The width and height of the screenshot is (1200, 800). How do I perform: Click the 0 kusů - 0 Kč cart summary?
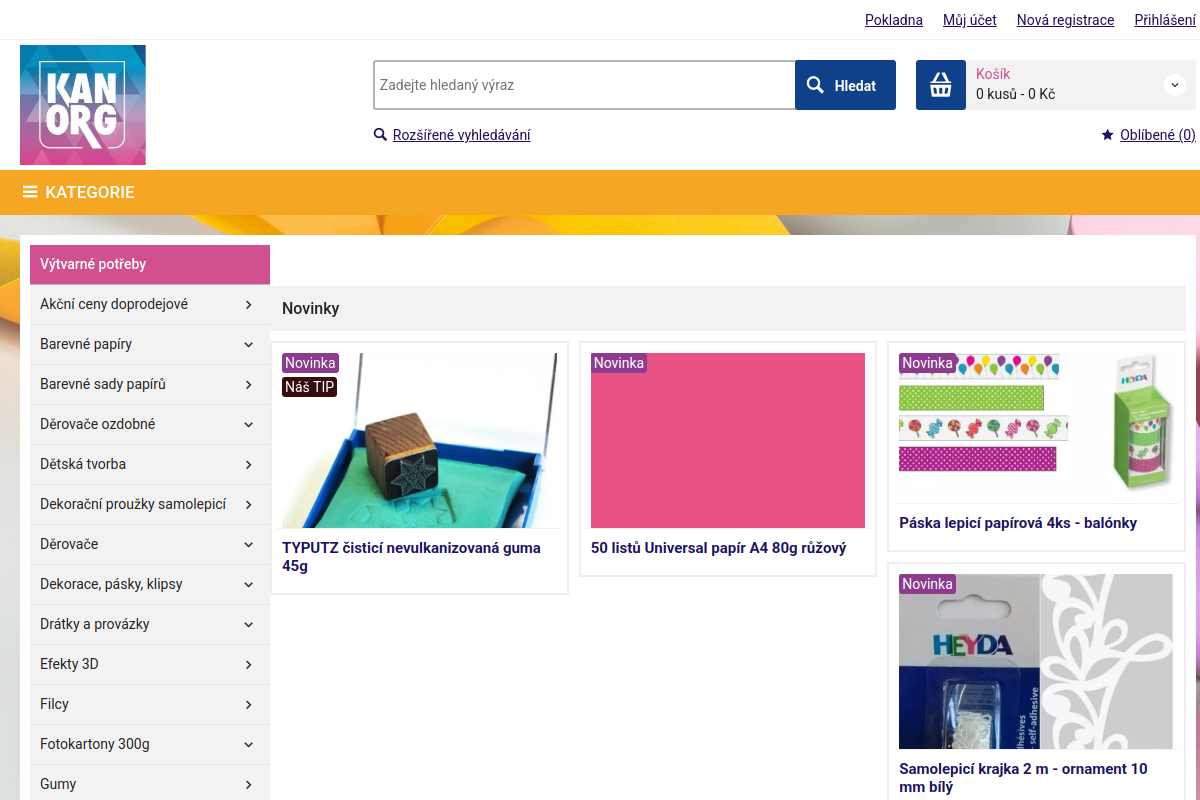click(x=1015, y=94)
